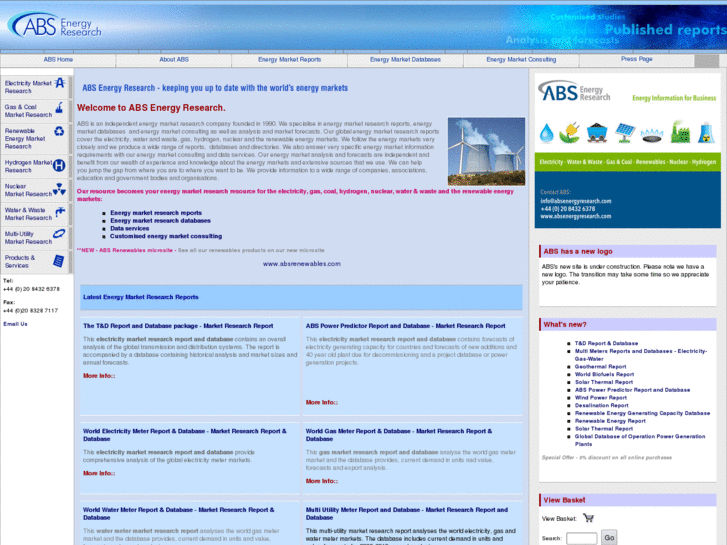Click the Search input field
Image resolution: width=727 pixels, height=545 pixels.
581,539
